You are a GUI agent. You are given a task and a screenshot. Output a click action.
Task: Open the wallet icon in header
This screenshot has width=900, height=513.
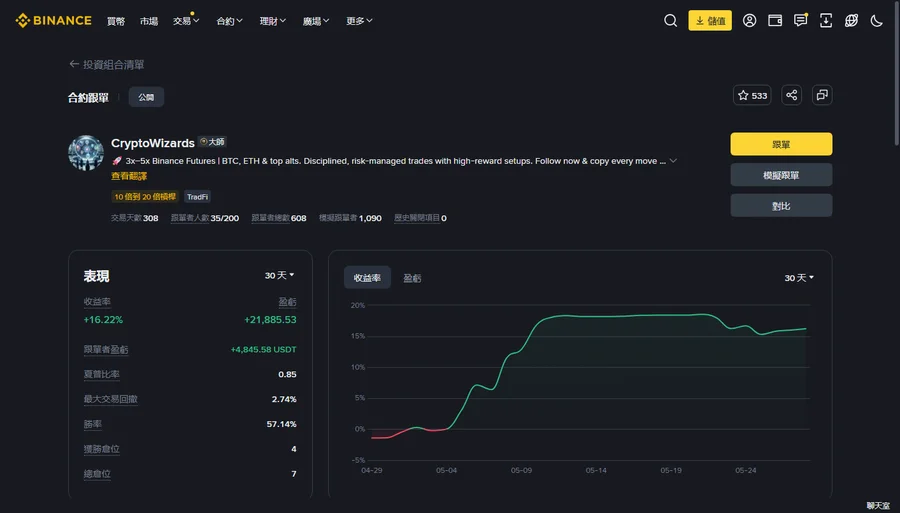pos(775,21)
